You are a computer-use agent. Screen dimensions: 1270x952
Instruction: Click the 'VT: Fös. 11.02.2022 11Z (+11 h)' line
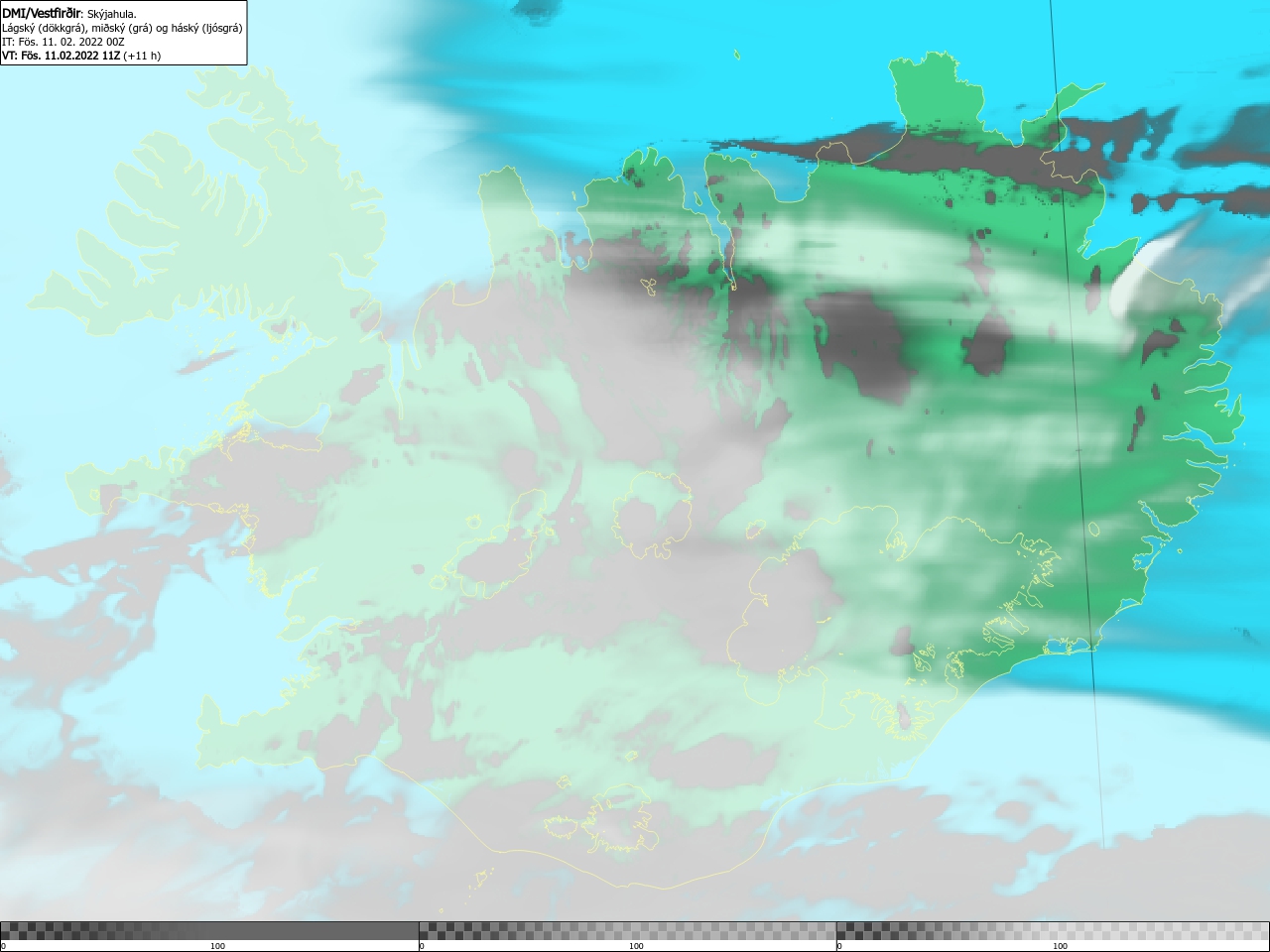pos(81,56)
